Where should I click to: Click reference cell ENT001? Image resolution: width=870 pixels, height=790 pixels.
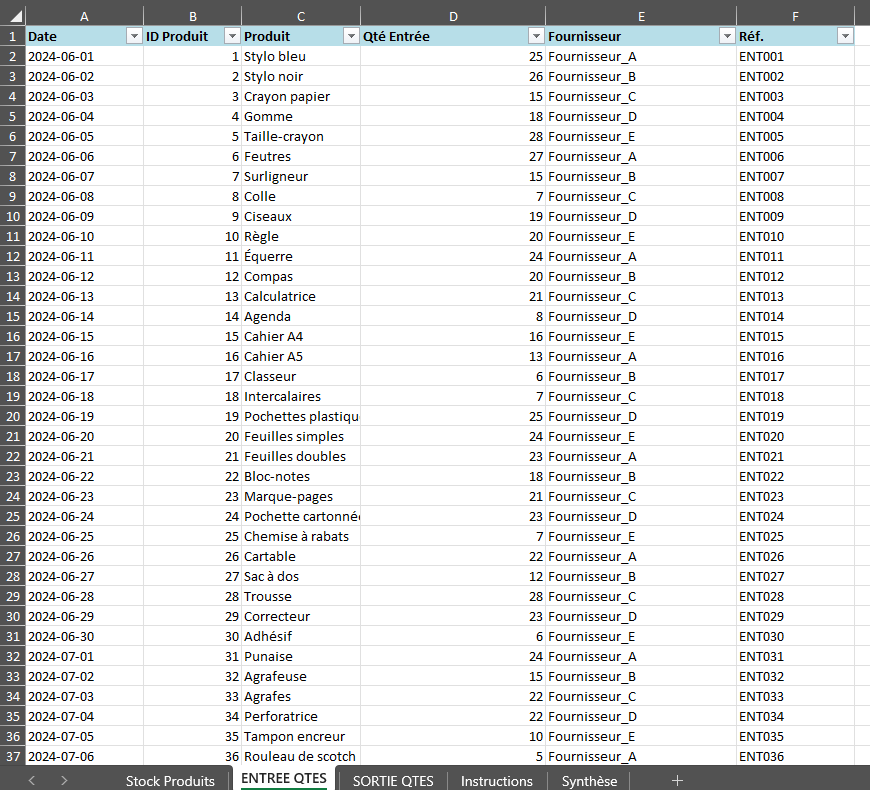pyautogui.click(x=795, y=57)
